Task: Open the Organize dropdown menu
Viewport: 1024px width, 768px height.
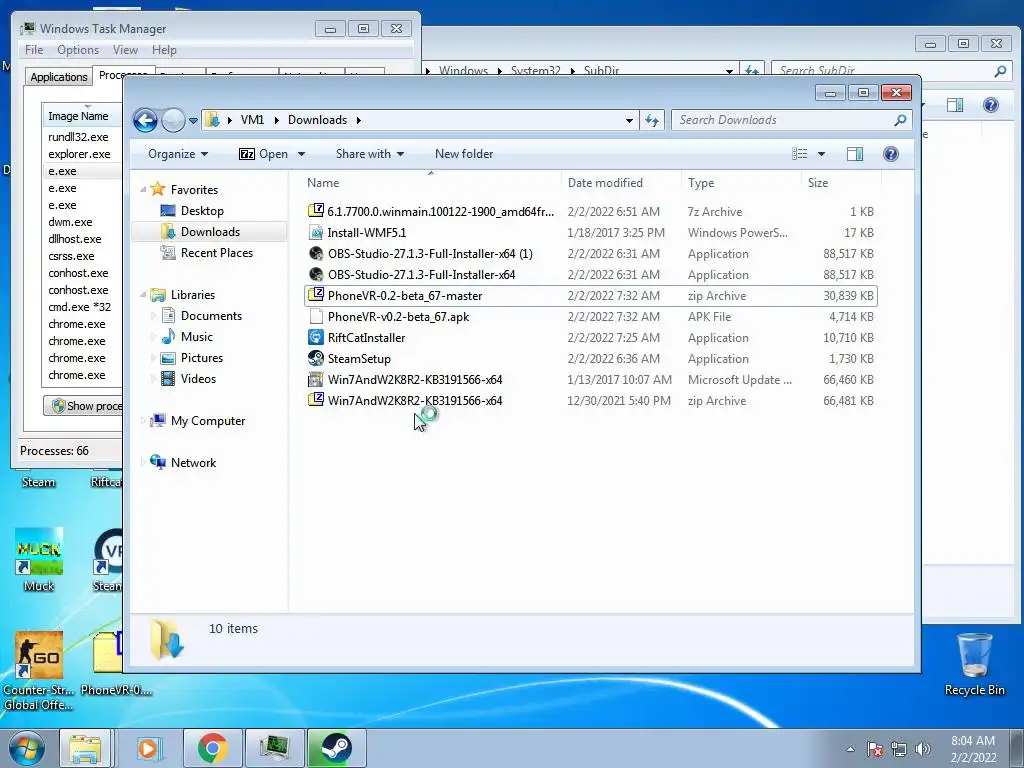Action: (x=178, y=154)
